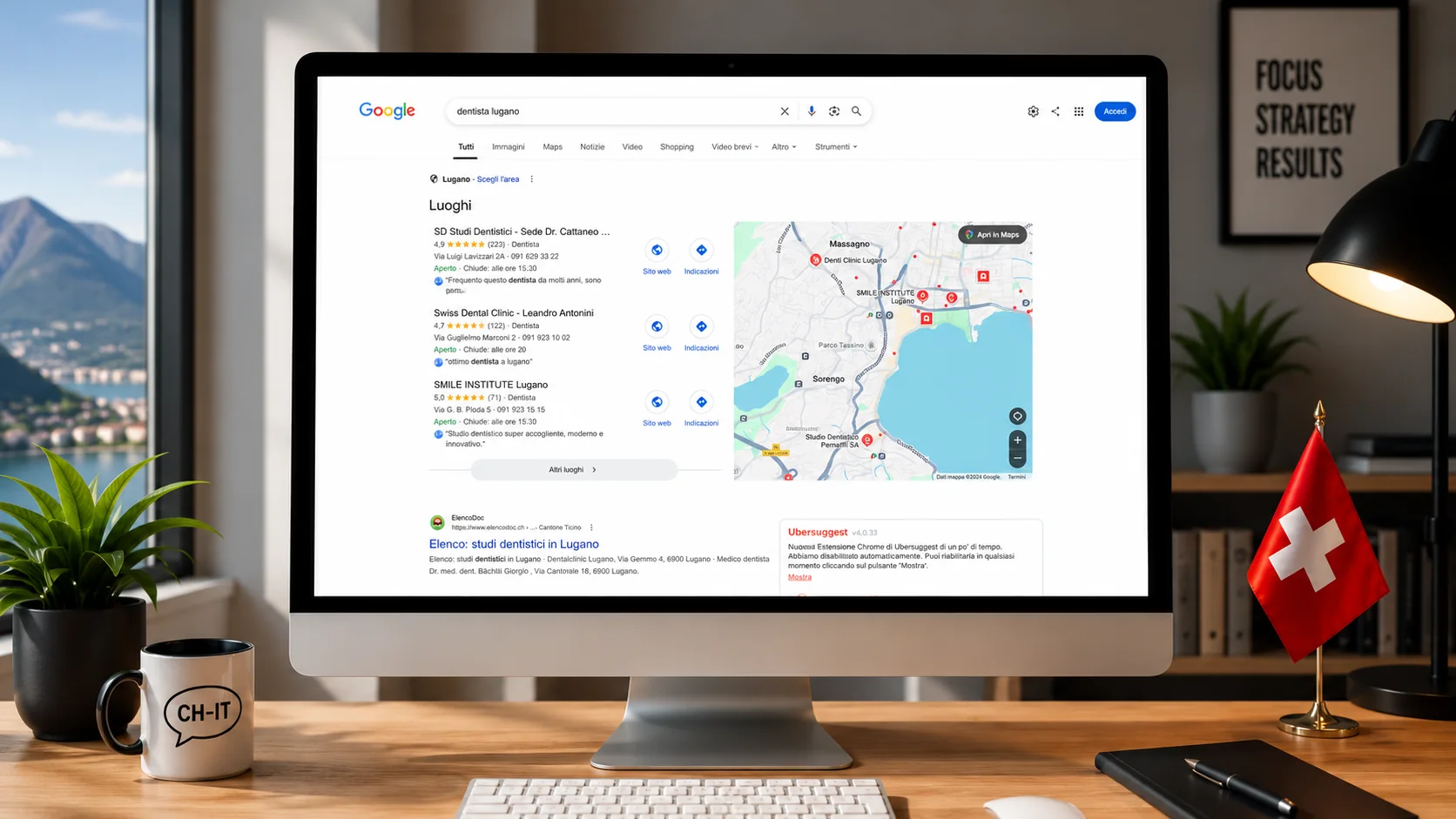The width and height of the screenshot is (1456, 819).
Task: Click the review "Frequento questo dentista da molti anni"
Action: click(x=522, y=285)
